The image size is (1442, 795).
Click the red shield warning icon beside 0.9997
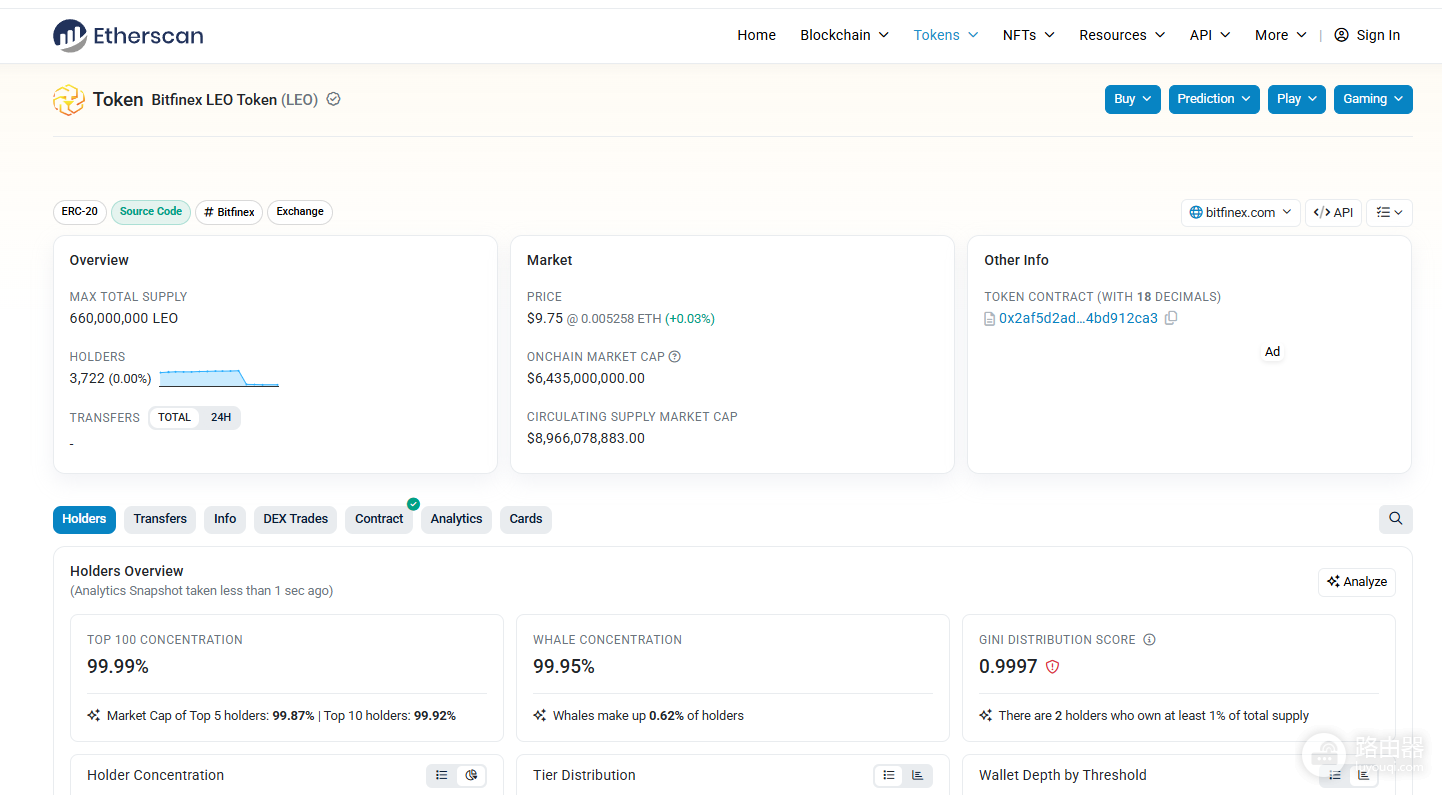1052,667
